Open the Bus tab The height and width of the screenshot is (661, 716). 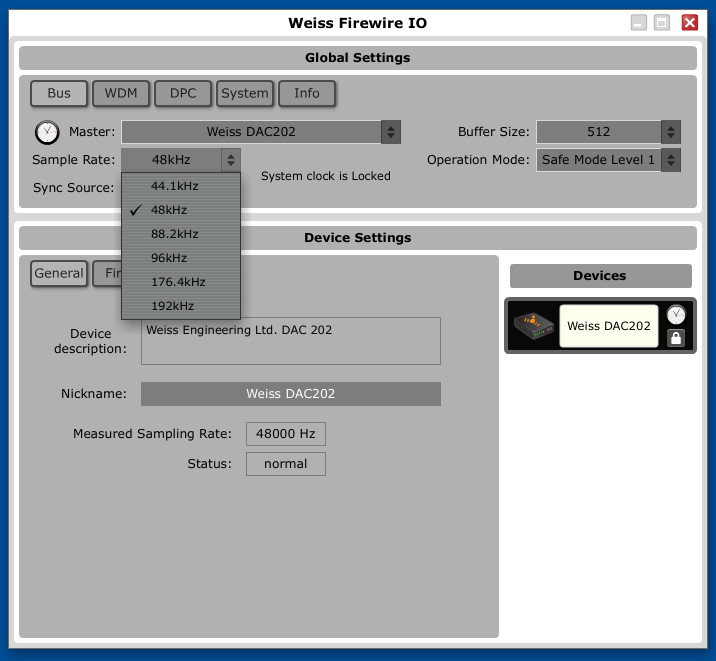click(59, 93)
